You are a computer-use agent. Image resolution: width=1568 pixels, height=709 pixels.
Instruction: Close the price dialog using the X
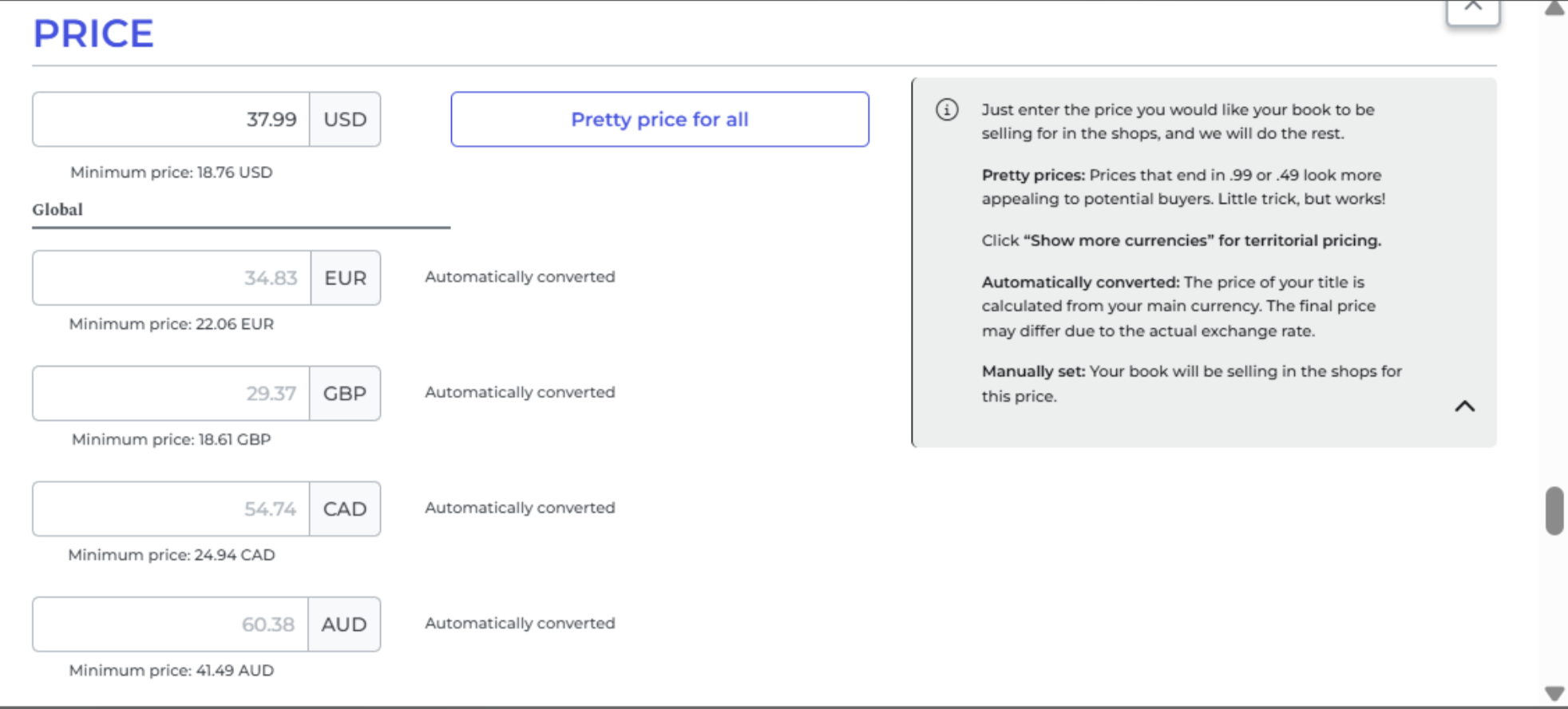tap(1473, 10)
